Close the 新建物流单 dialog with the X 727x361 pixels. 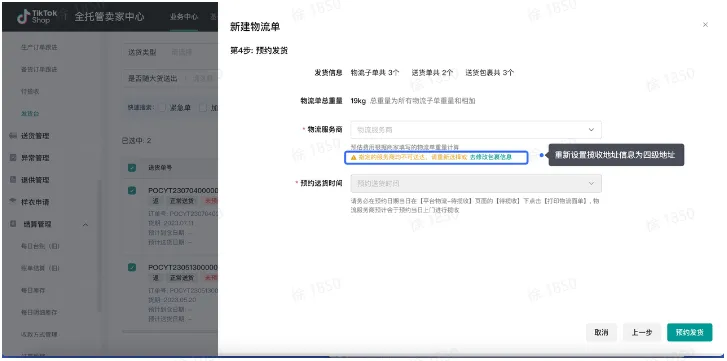[705, 25]
